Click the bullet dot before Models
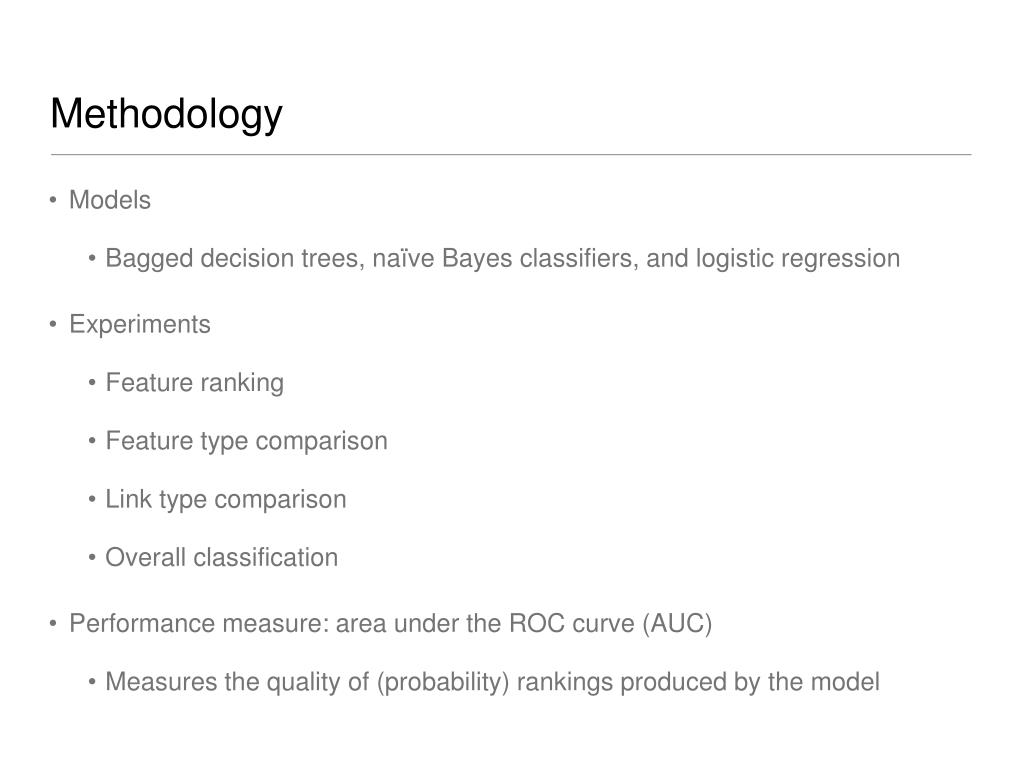This screenshot has height=767, width=1023. [x=53, y=200]
